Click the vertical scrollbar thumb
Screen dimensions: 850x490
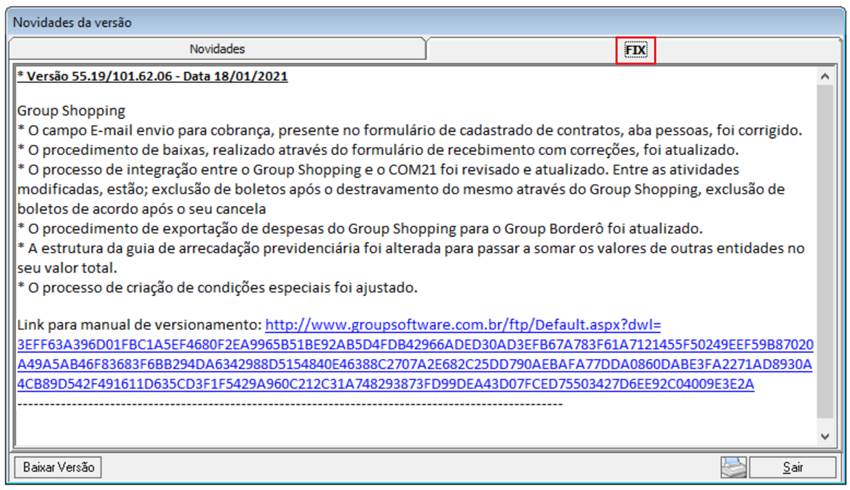click(825, 252)
